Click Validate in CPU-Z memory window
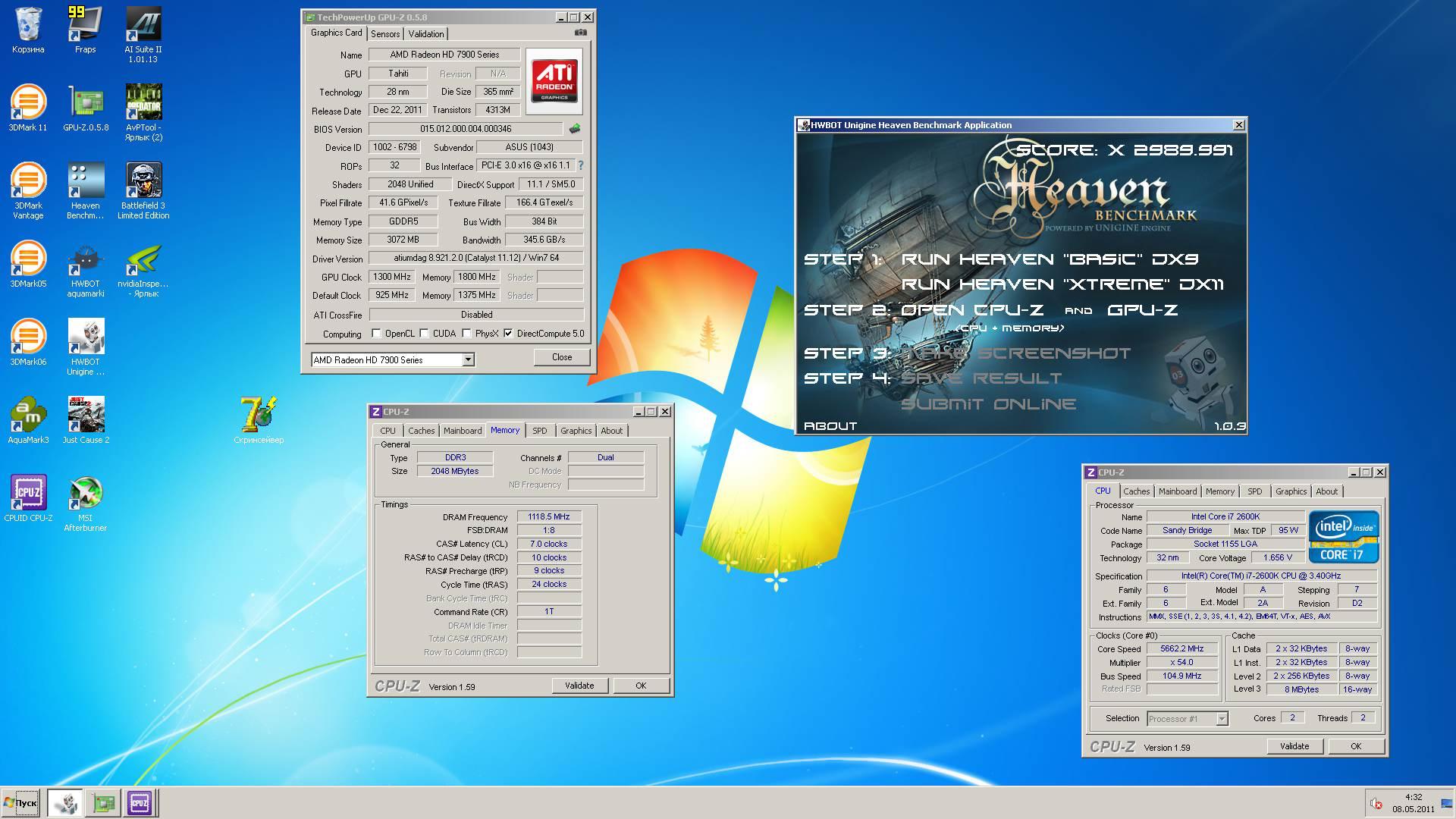This screenshot has height=819, width=1456. point(579,686)
